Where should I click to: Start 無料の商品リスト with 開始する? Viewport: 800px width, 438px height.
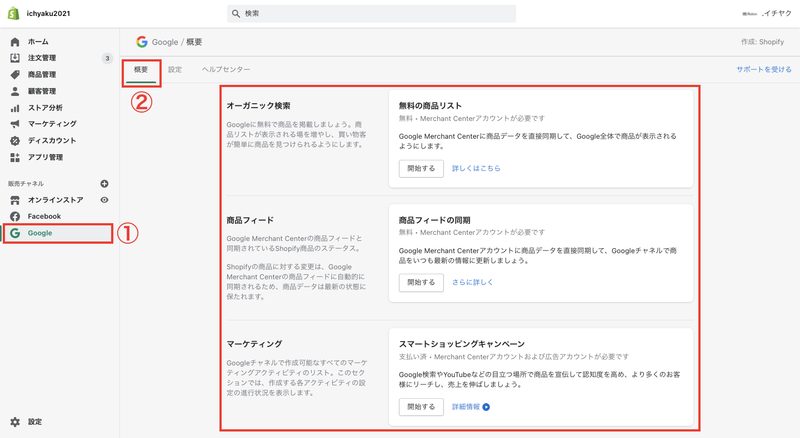click(x=421, y=168)
